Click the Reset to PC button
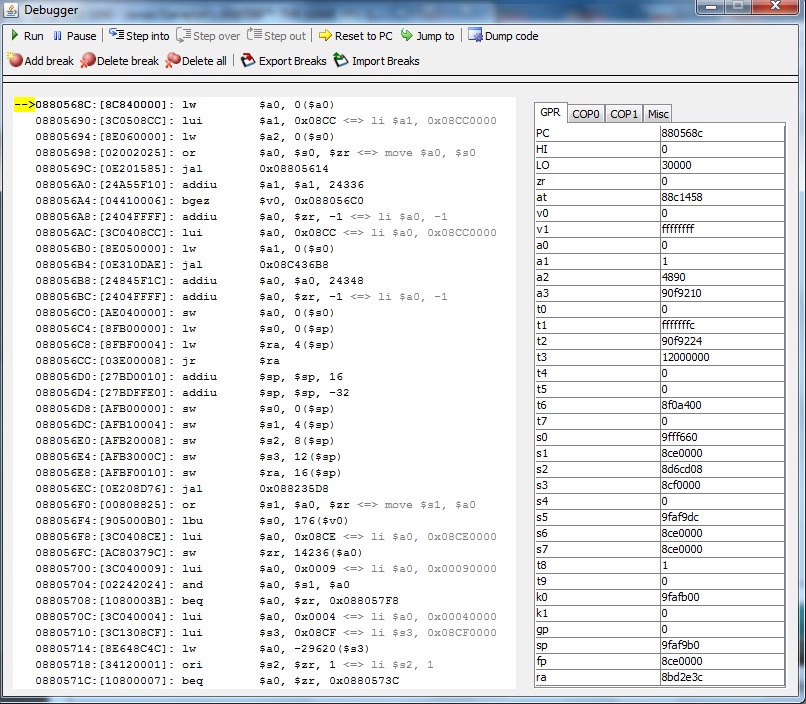The image size is (806, 704). point(355,36)
